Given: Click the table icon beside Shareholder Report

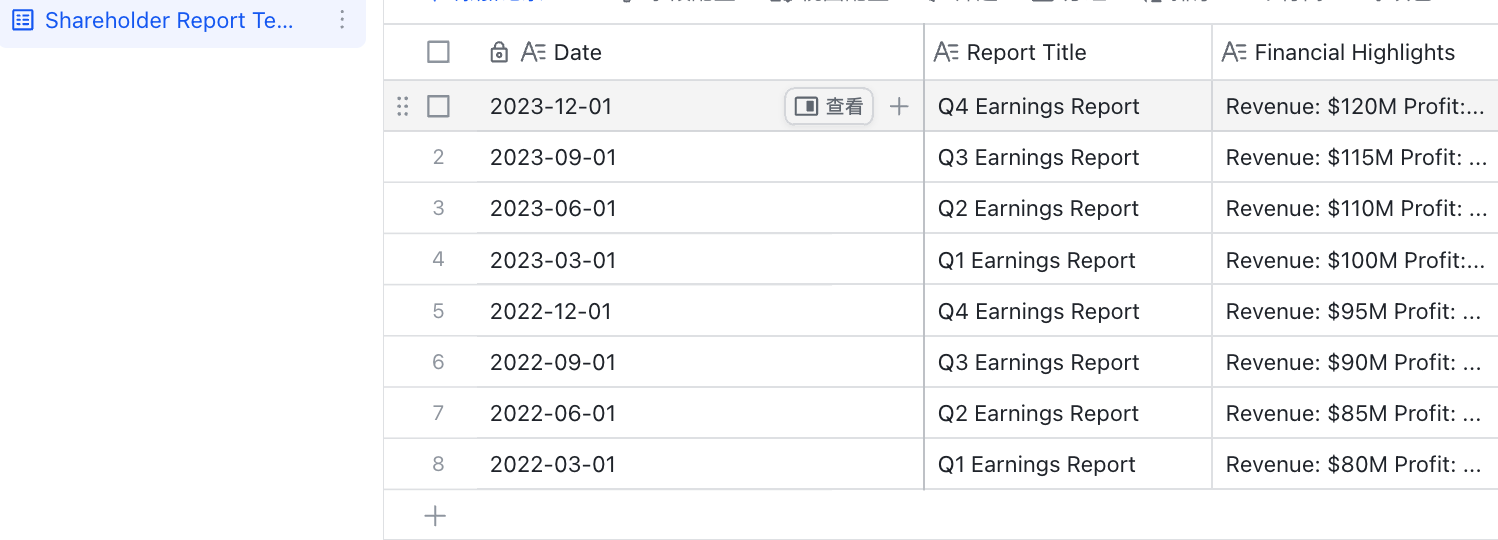Looking at the screenshot, I should coord(22,20).
